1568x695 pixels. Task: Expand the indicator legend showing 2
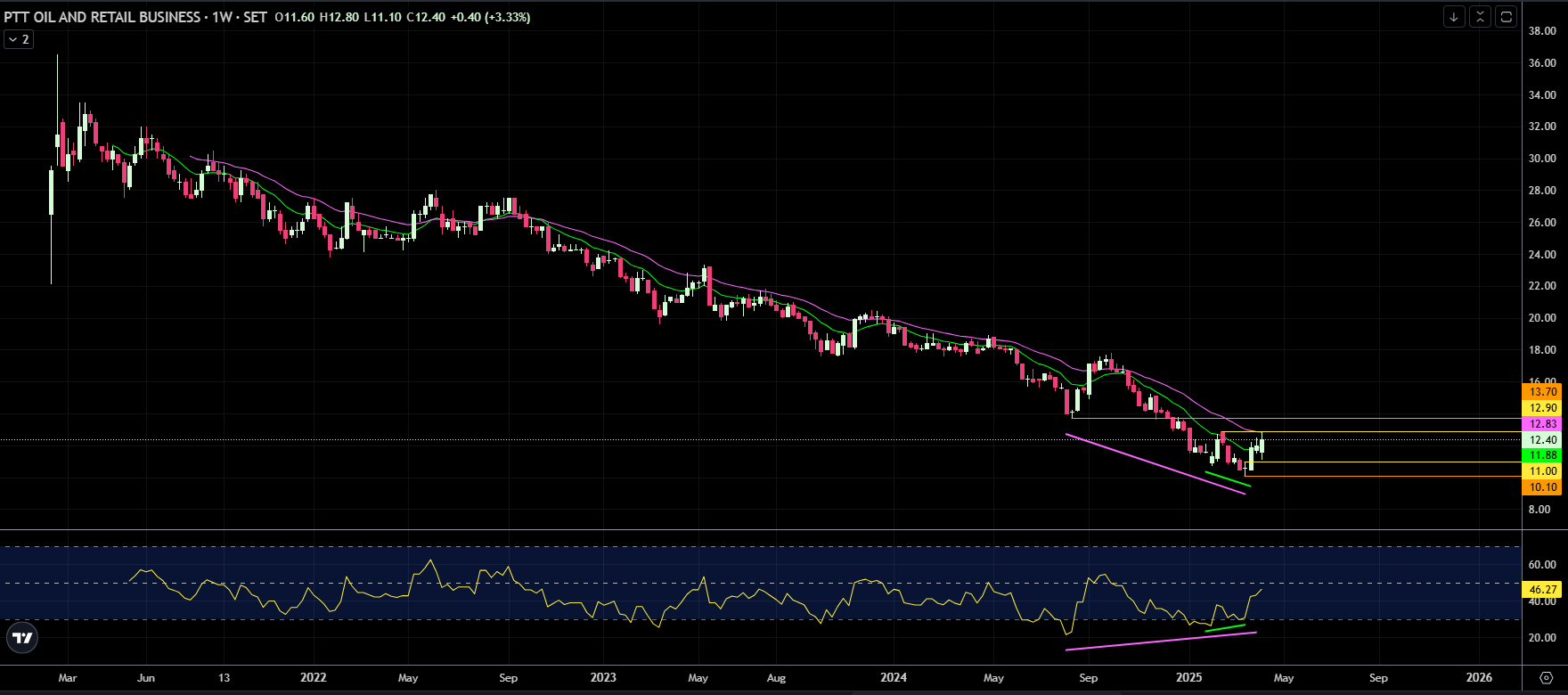19,39
